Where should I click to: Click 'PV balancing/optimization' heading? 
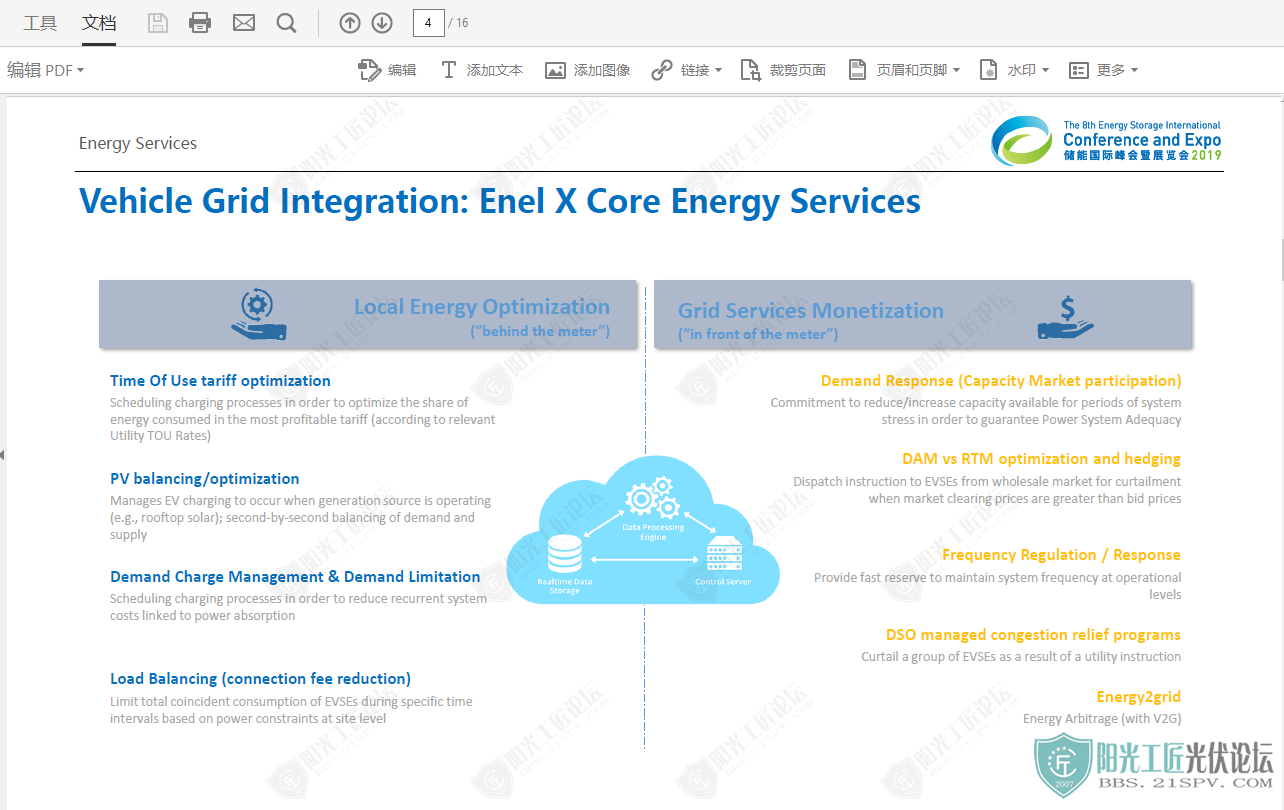[x=205, y=478]
